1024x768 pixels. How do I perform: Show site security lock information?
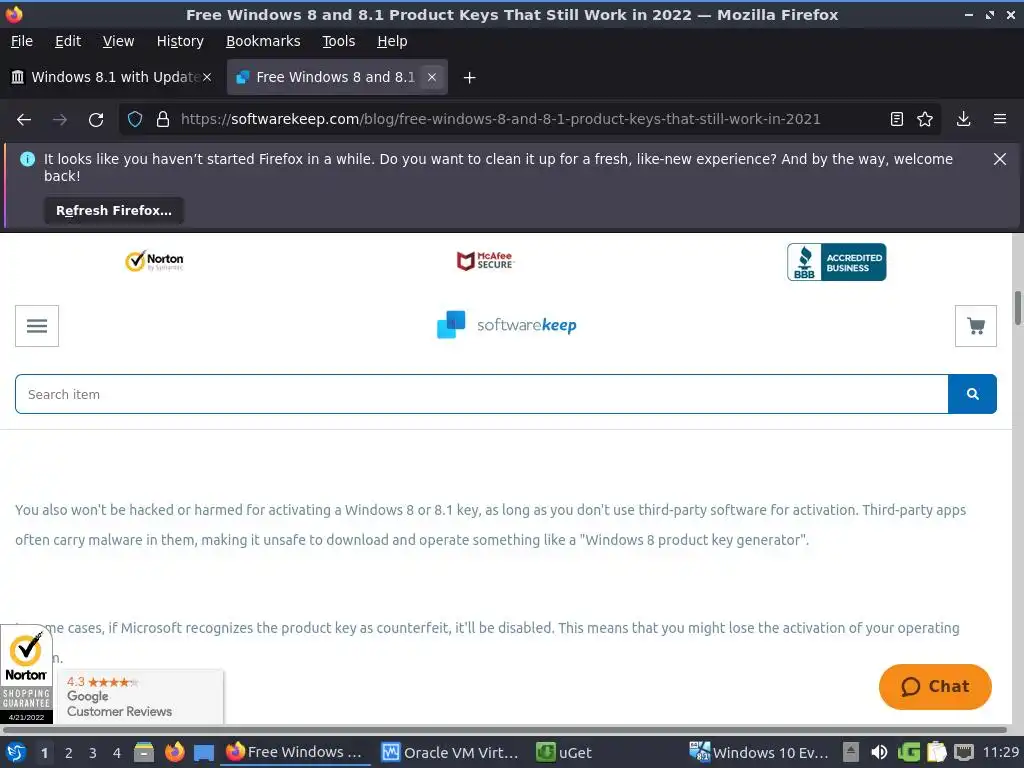[163, 119]
